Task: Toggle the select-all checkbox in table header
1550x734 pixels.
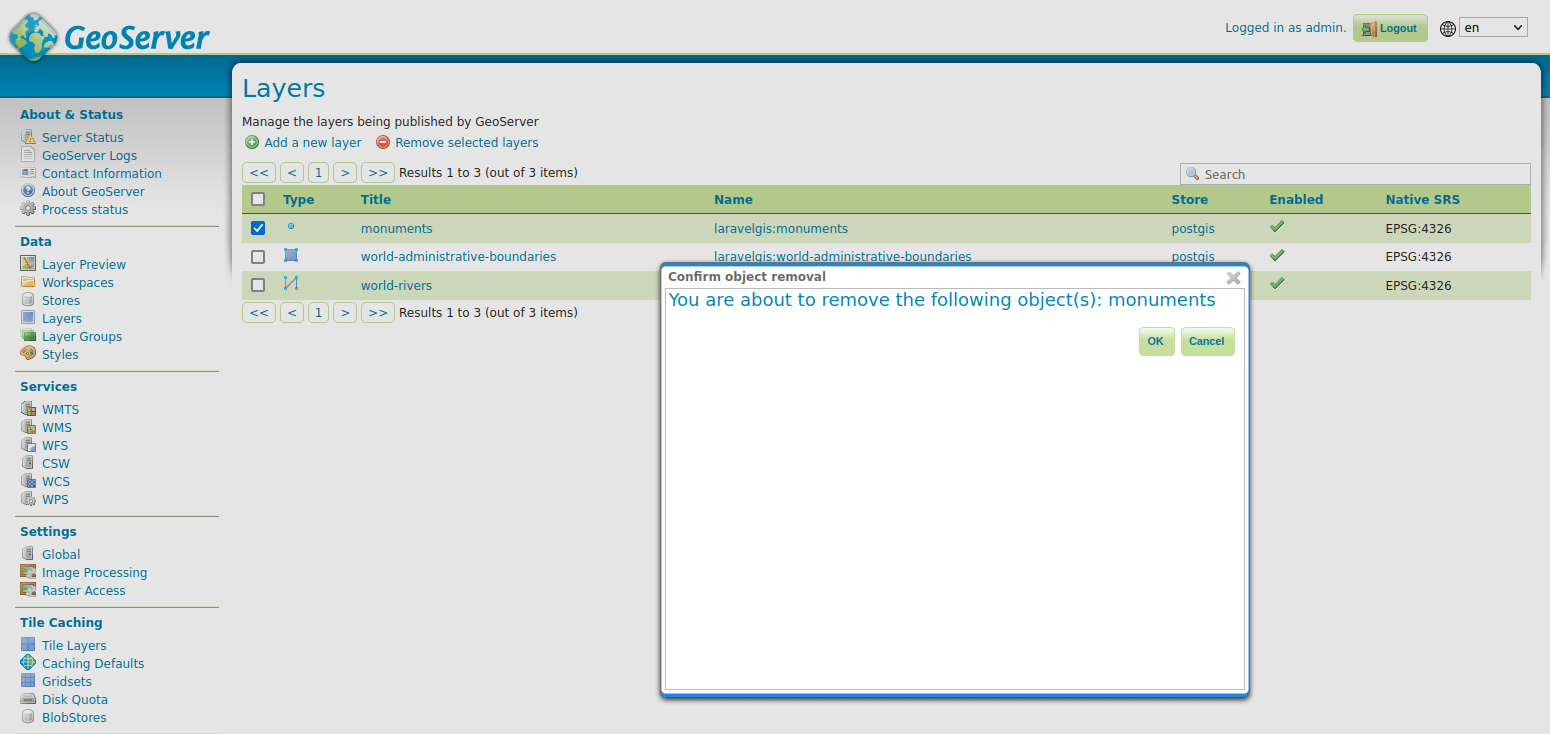Action: coord(258,199)
